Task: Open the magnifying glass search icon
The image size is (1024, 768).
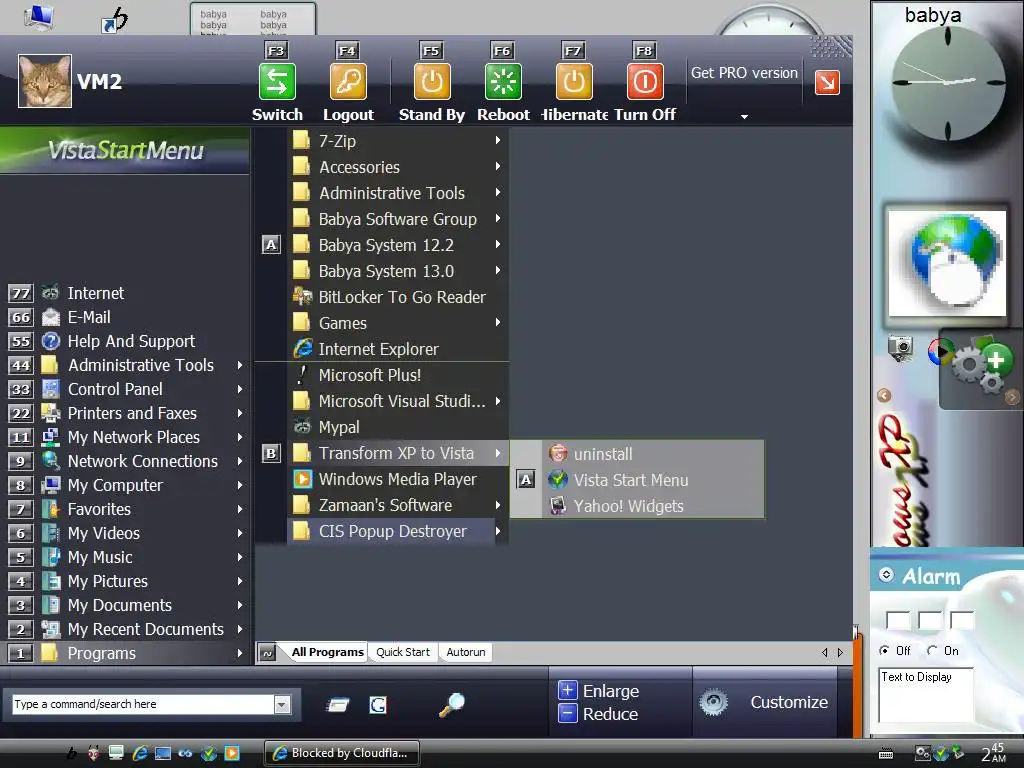Action: tap(451, 705)
